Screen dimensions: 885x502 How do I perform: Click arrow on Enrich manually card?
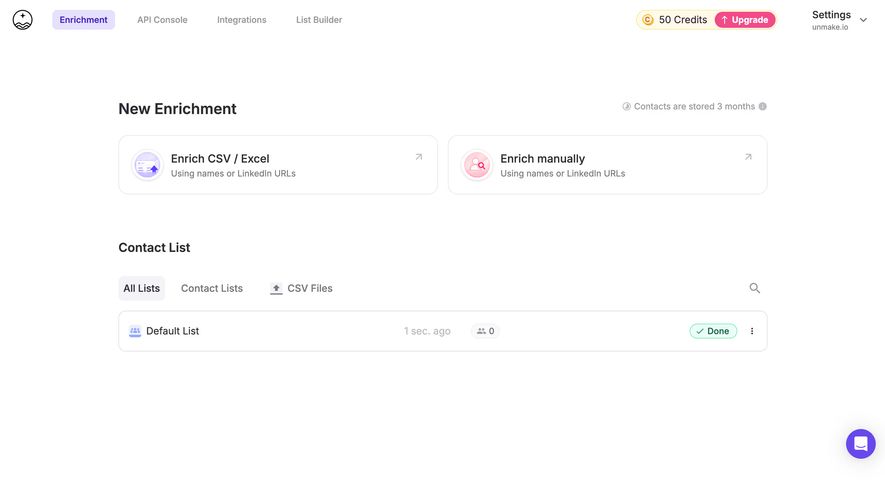pyautogui.click(x=748, y=157)
